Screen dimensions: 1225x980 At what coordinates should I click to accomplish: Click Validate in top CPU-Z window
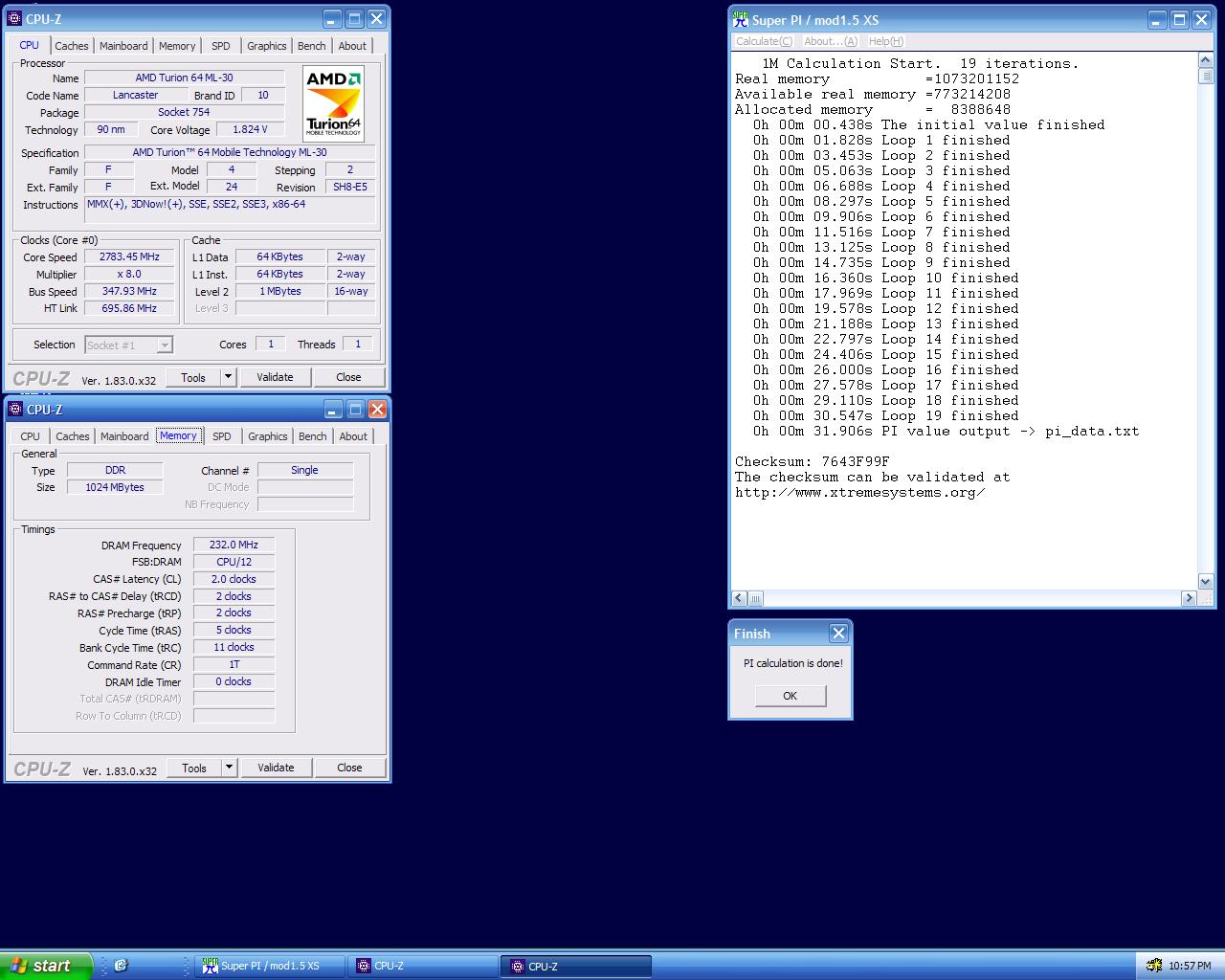point(275,377)
